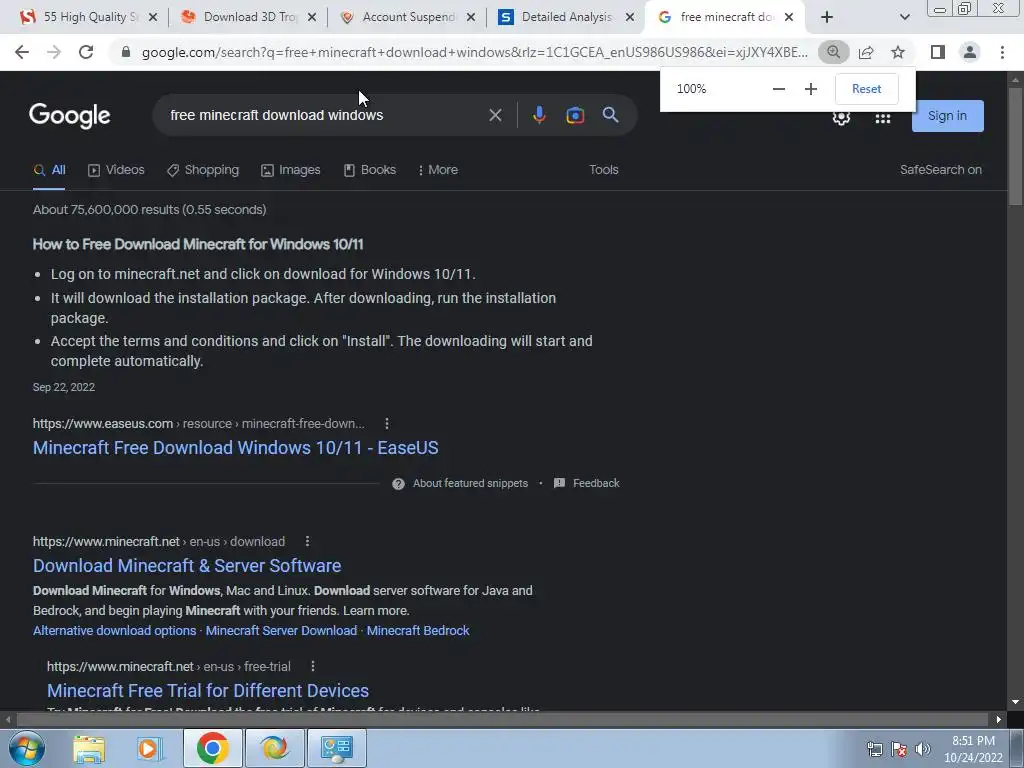This screenshot has width=1024, height=768.
Task: Select the Shopping search filter
Action: tap(202, 170)
